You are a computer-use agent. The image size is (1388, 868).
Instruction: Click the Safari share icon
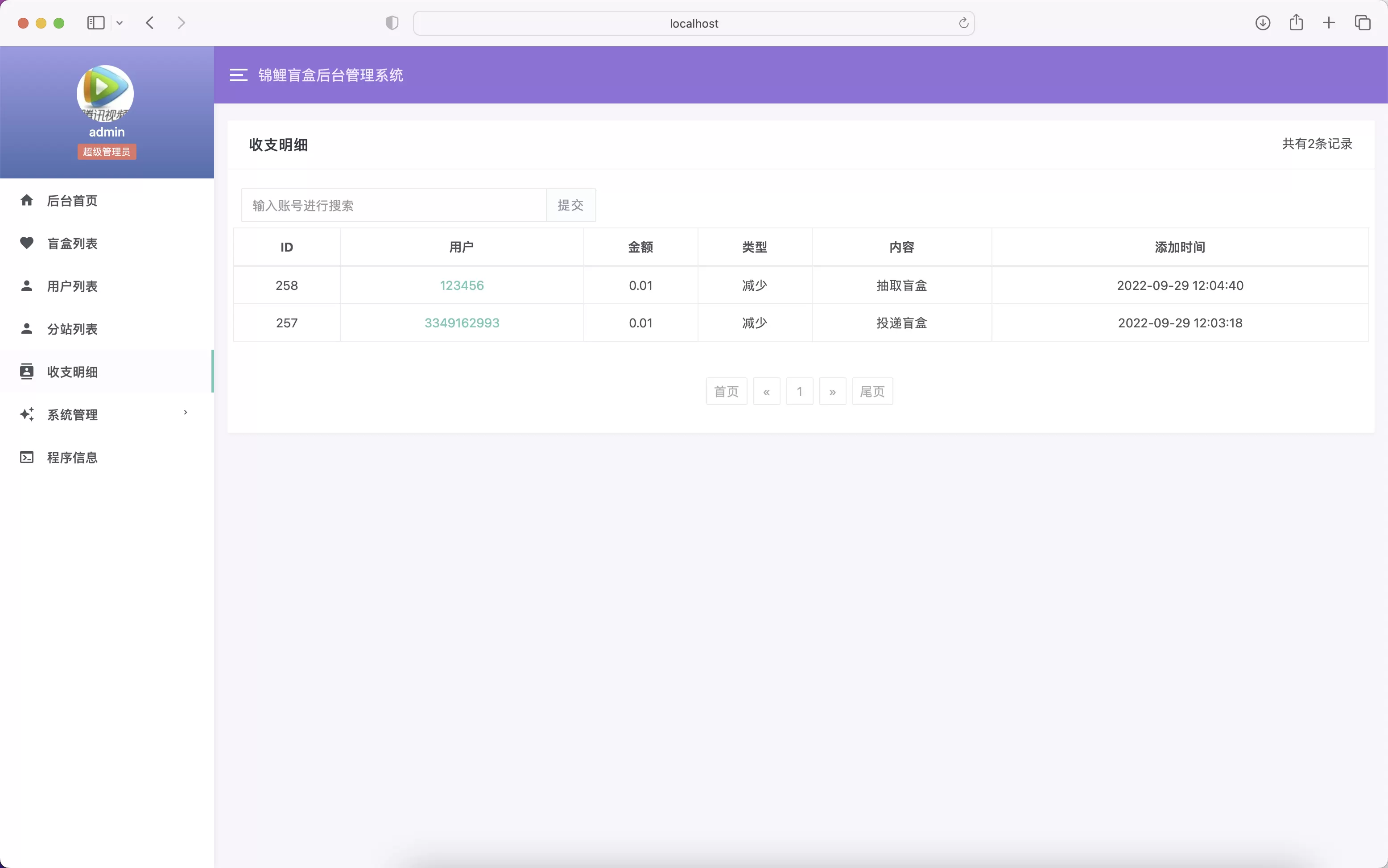point(1296,22)
